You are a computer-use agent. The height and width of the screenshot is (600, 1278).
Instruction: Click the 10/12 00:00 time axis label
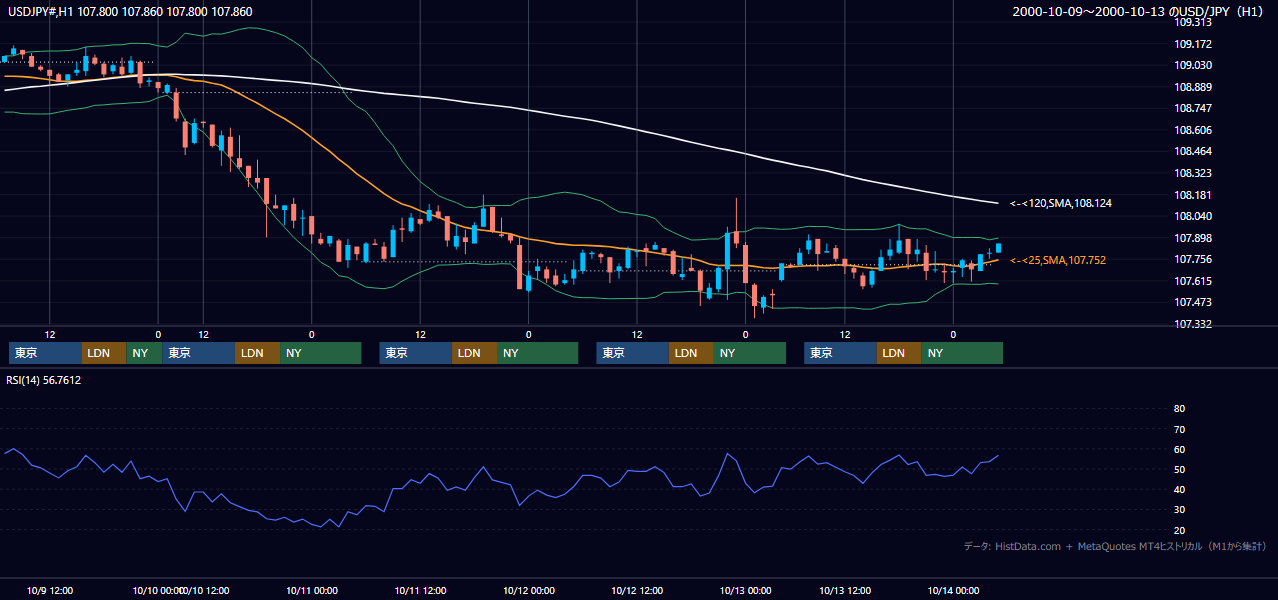point(529,590)
